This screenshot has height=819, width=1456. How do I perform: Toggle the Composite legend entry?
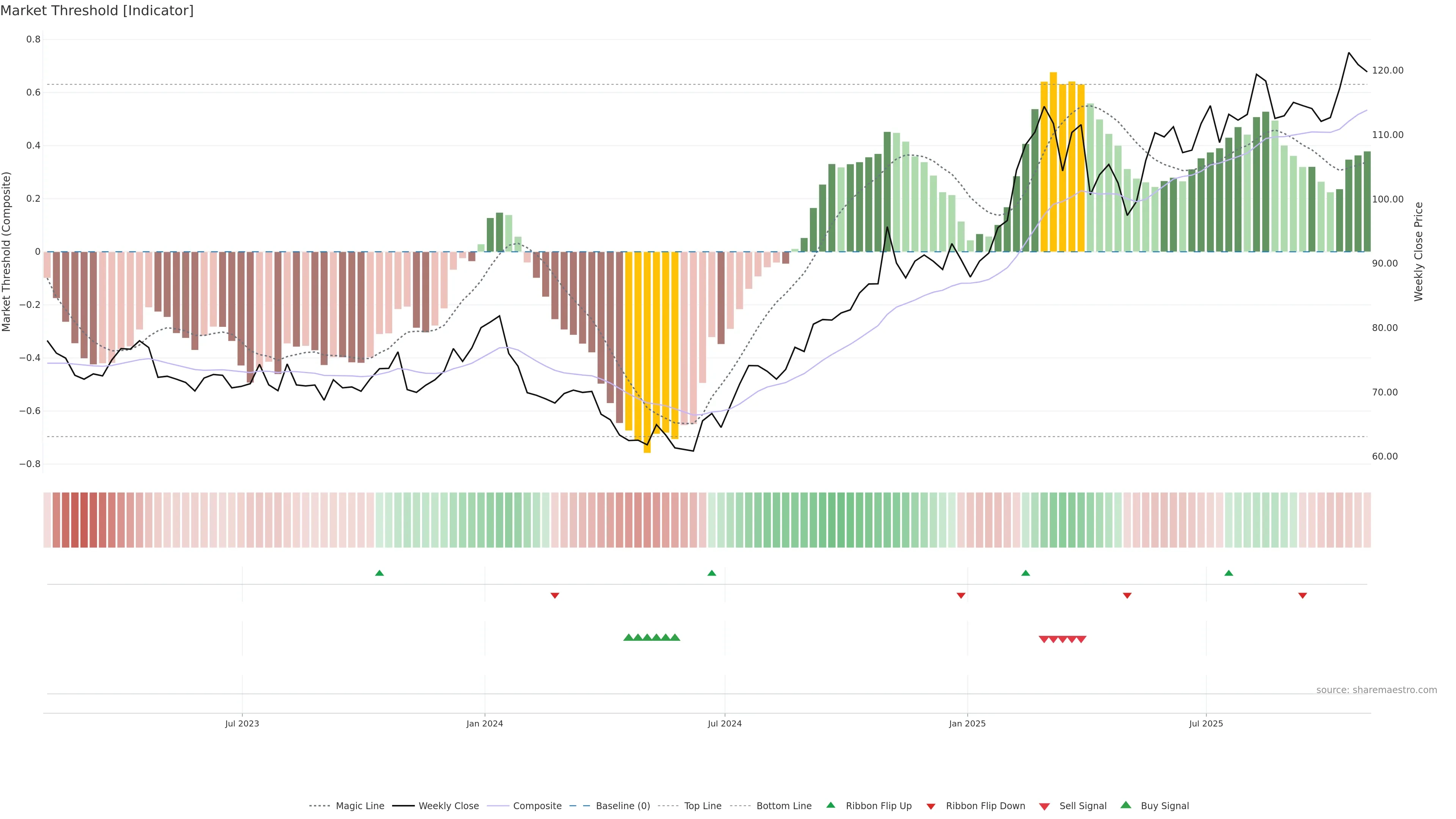pyautogui.click(x=537, y=806)
